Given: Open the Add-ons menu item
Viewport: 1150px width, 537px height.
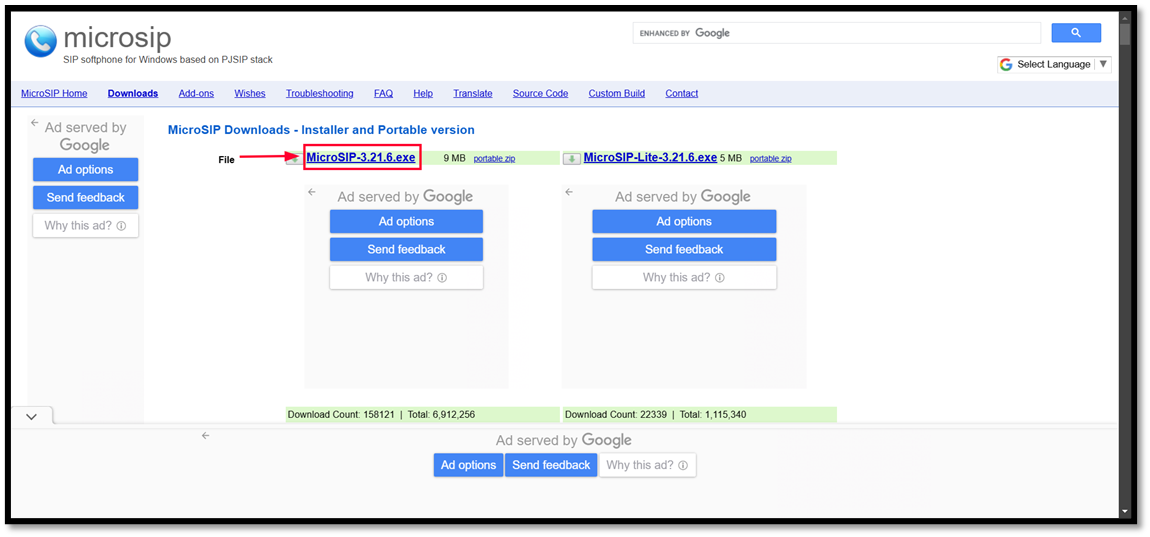Looking at the screenshot, I should [x=196, y=93].
